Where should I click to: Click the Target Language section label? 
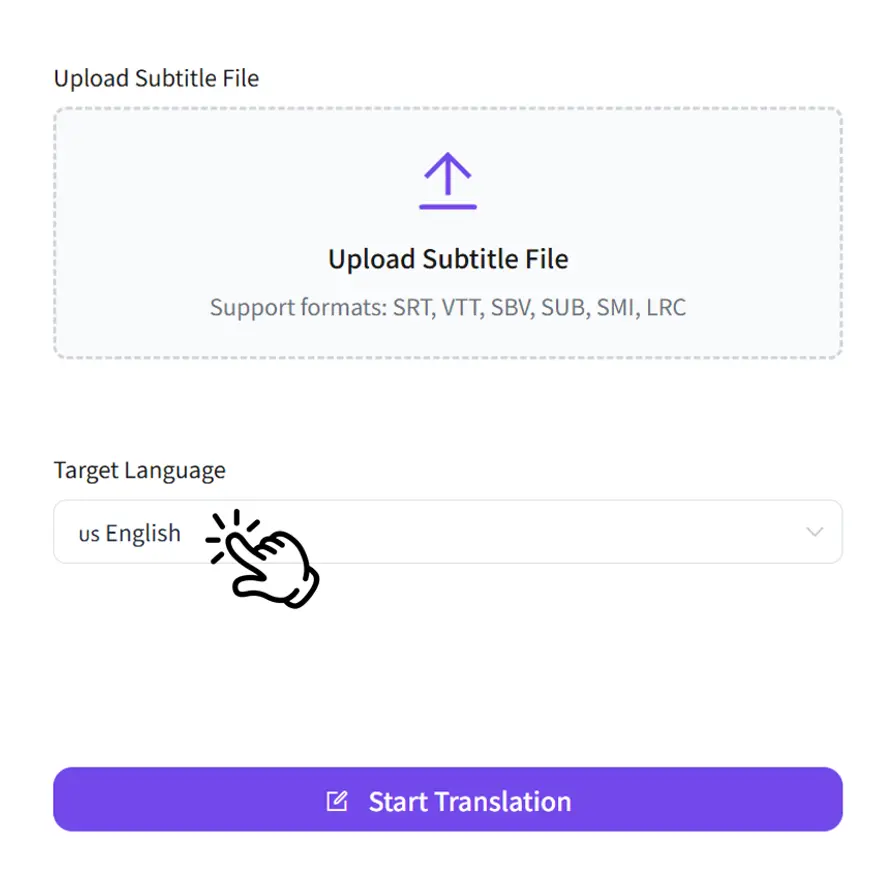tap(139, 470)
